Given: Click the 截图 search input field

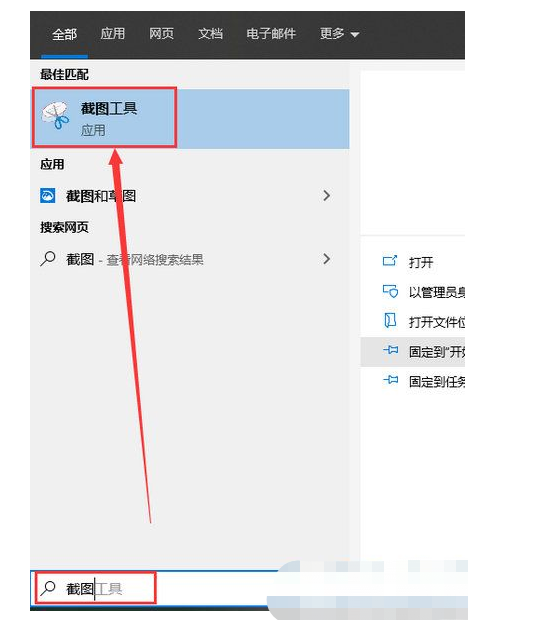Looking at the screenshot, I should [156, 588].
